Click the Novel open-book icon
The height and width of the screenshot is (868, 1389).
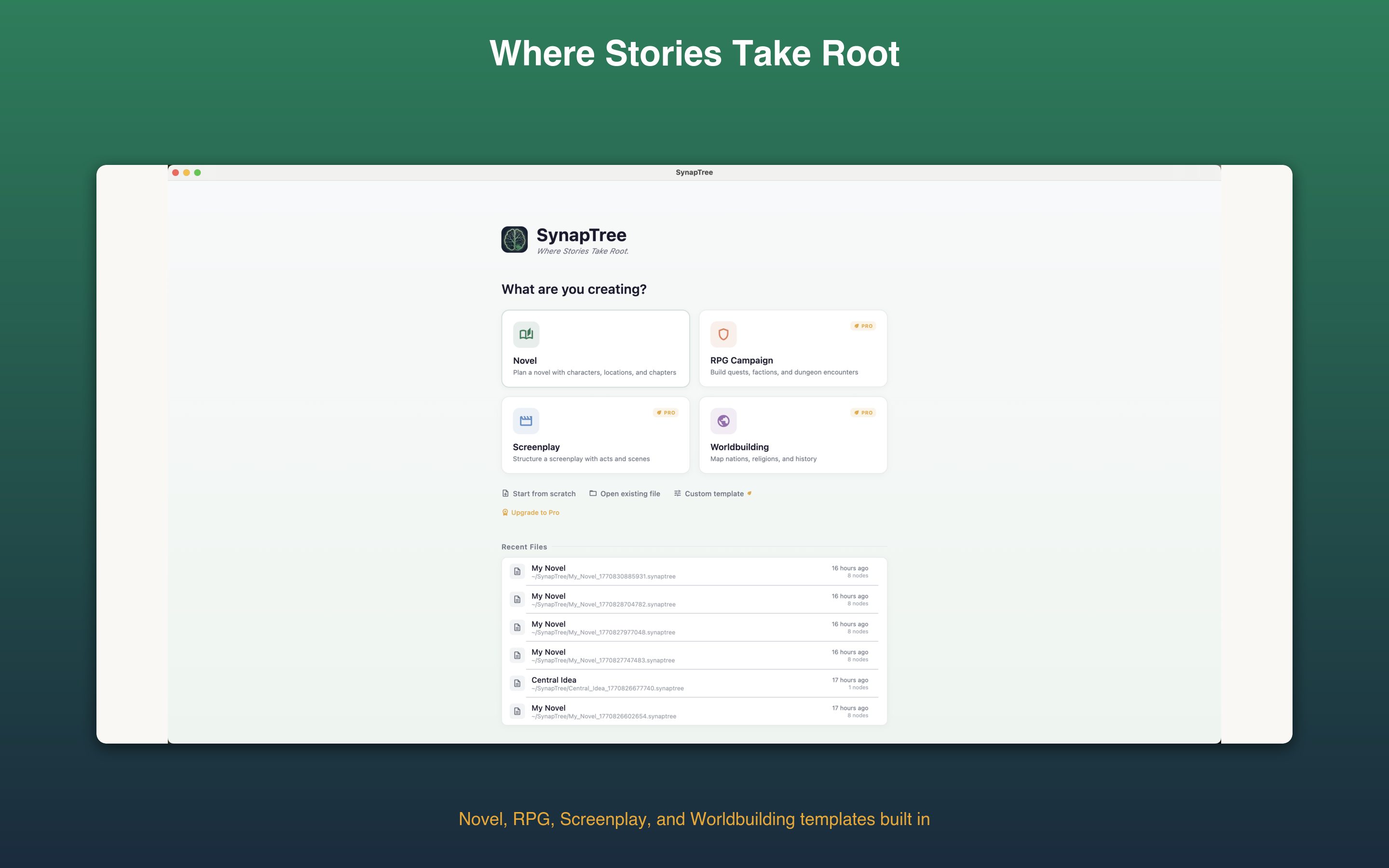[x=526, y=334]
